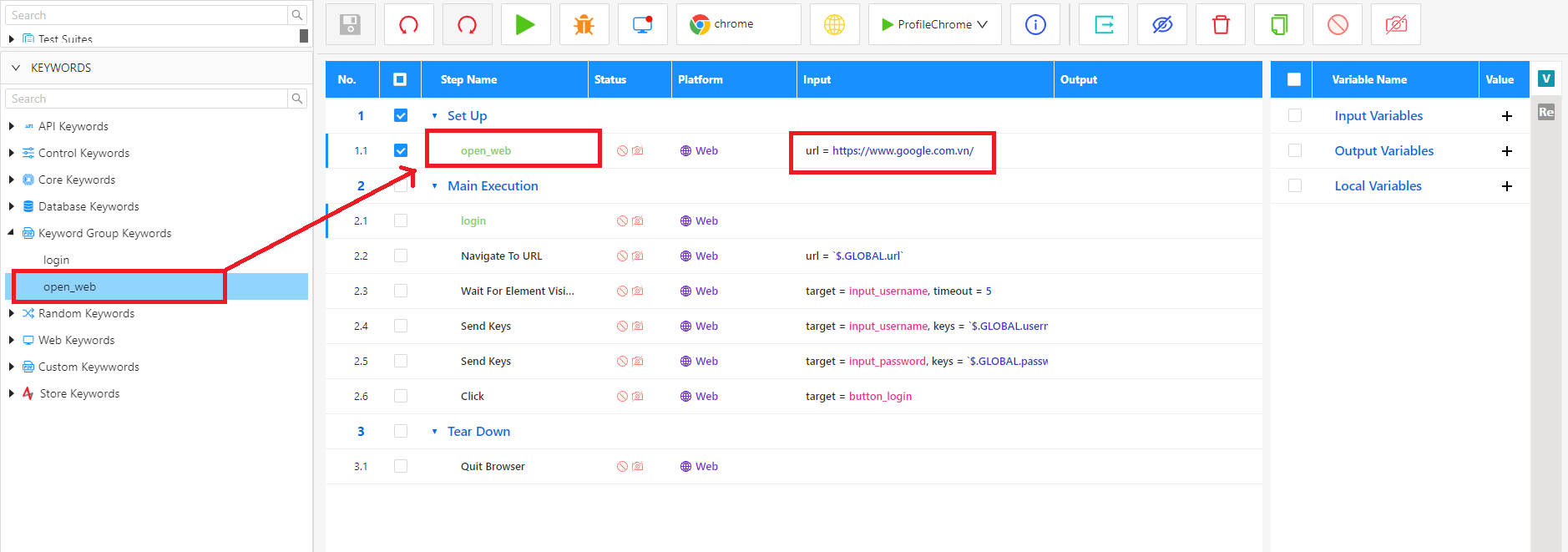Click the green V variables side tab icon
This screenshot has width=1568, height=552.
click(1546, 78)
